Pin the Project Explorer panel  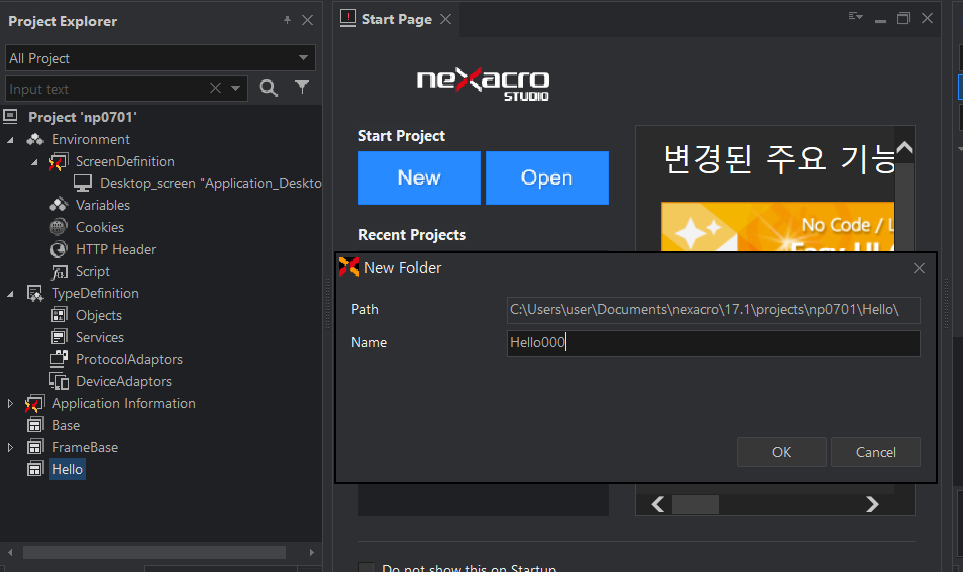(x=287, y=20)
